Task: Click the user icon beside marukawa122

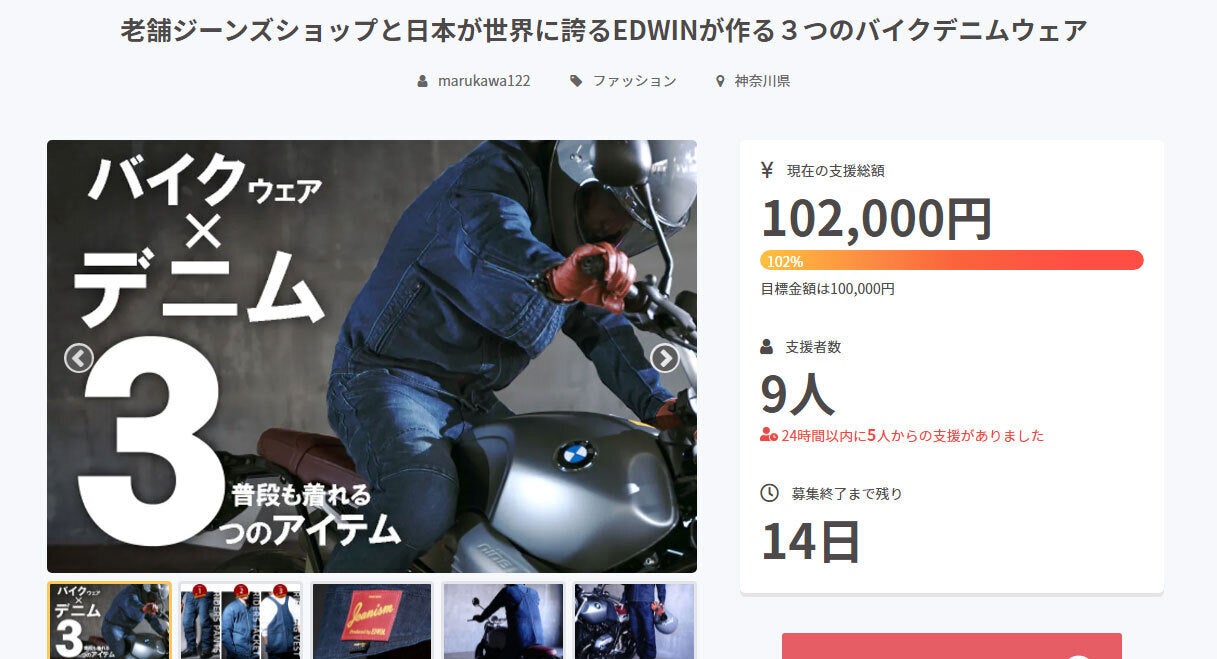Action: point(423,81)
